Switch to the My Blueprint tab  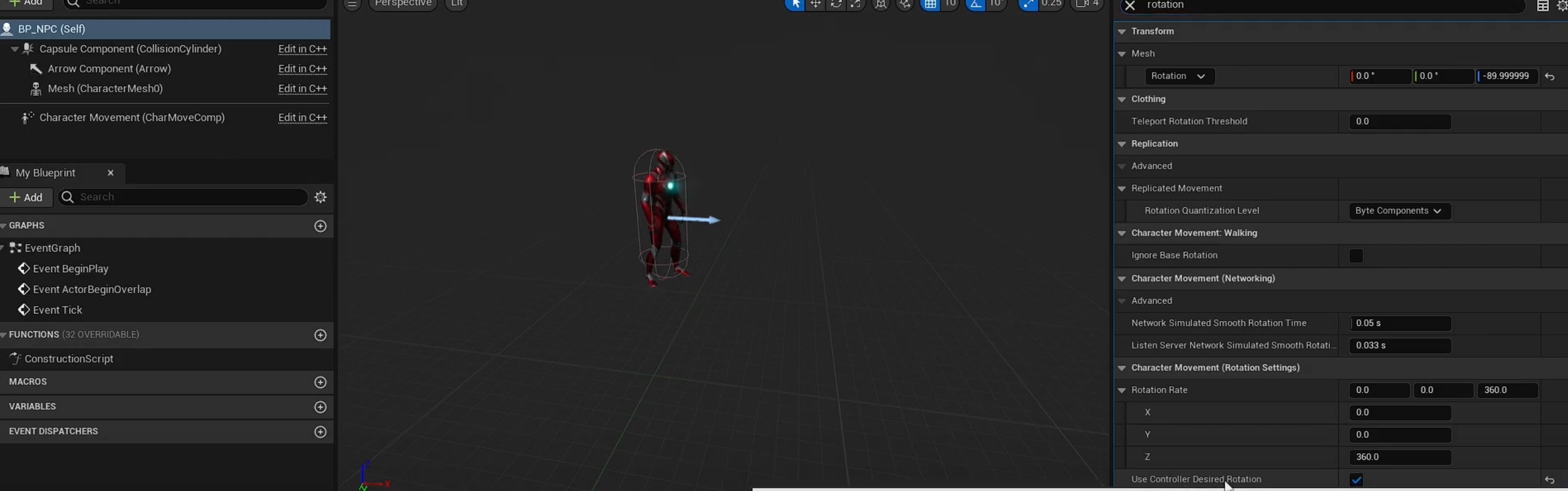[46, 173]
